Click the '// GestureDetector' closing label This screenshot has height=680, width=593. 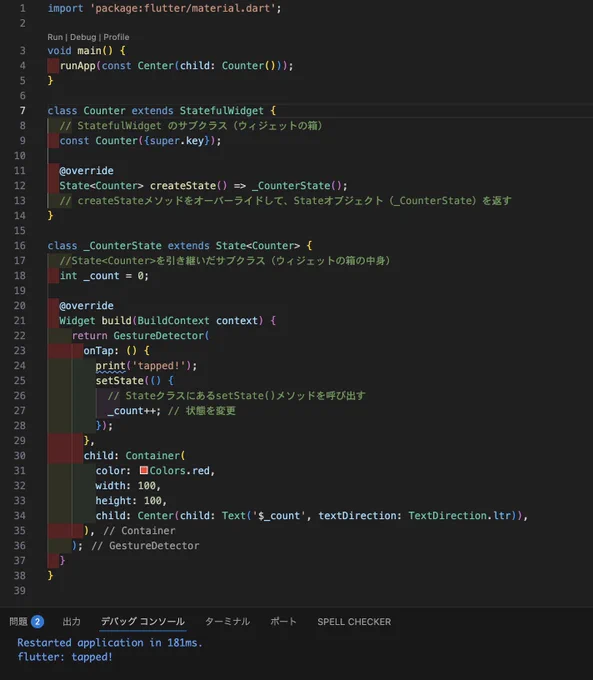coord(145,546)
